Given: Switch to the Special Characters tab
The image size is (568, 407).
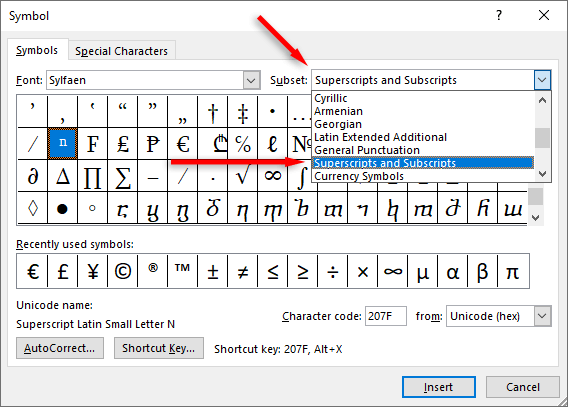Looking at the screenshot, I should pyautogui.click(x=121, y=51).
